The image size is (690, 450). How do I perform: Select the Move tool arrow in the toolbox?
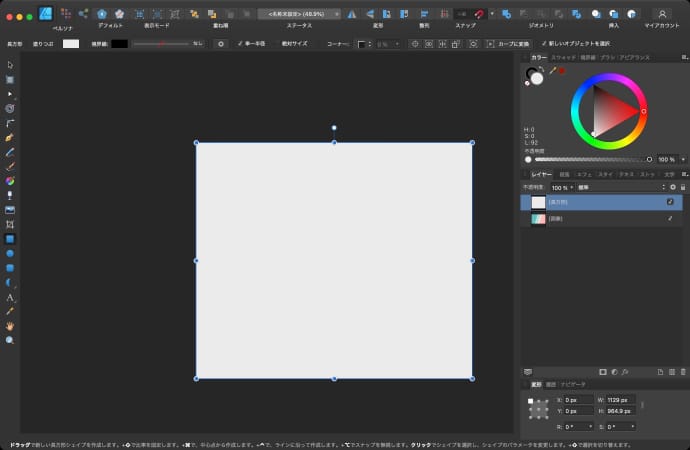click(10, 65)
